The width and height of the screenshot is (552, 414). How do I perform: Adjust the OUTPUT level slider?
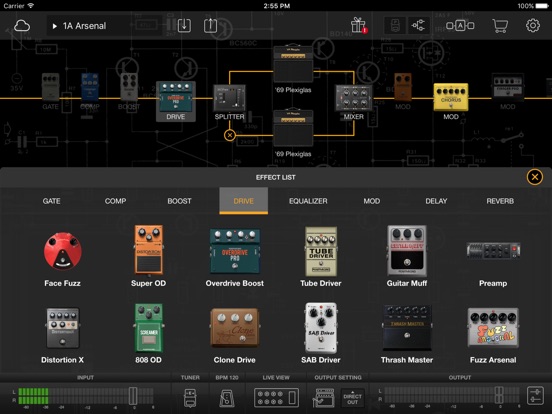[x=499, y=395]
